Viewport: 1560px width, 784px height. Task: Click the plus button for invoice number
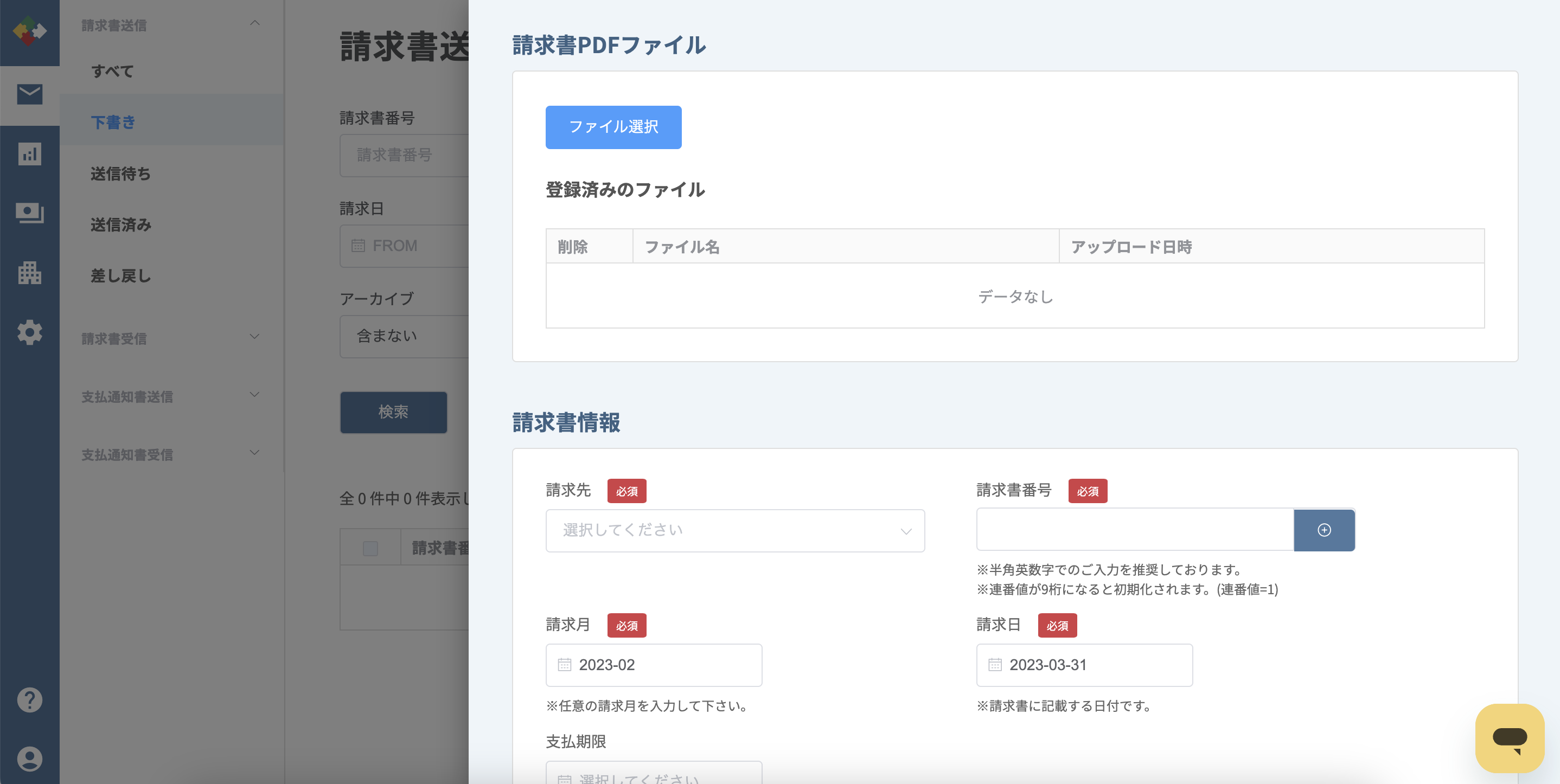pyautogui.click(x=1324, y=530)
